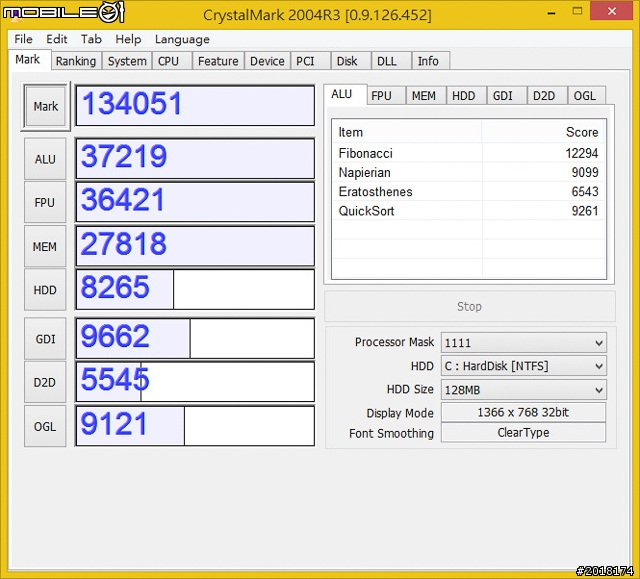640x579 pixels.
Task: Run the ALU benchmark button
Action: click(x=45, y=159)
